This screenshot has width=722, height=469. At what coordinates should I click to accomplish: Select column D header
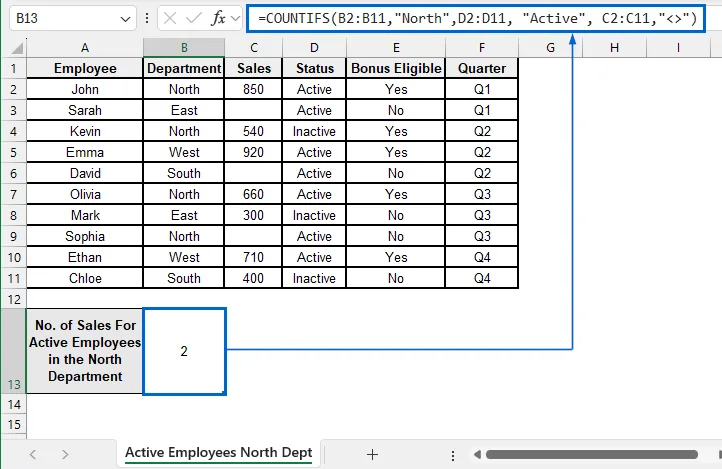click(x=314, y=47)
